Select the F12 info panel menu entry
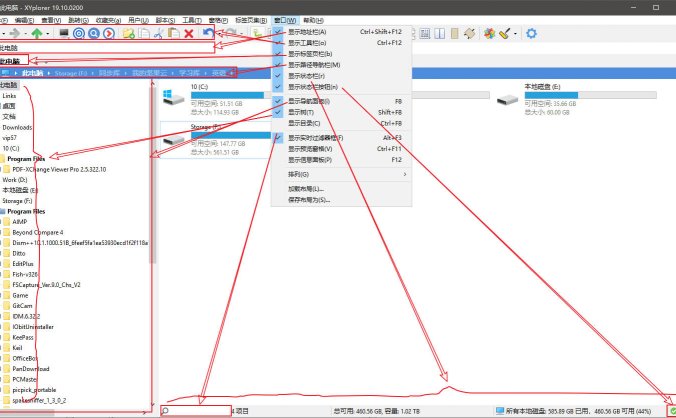Screen dimensions: 676x418 pyautogui.click(x=341, y=160)
